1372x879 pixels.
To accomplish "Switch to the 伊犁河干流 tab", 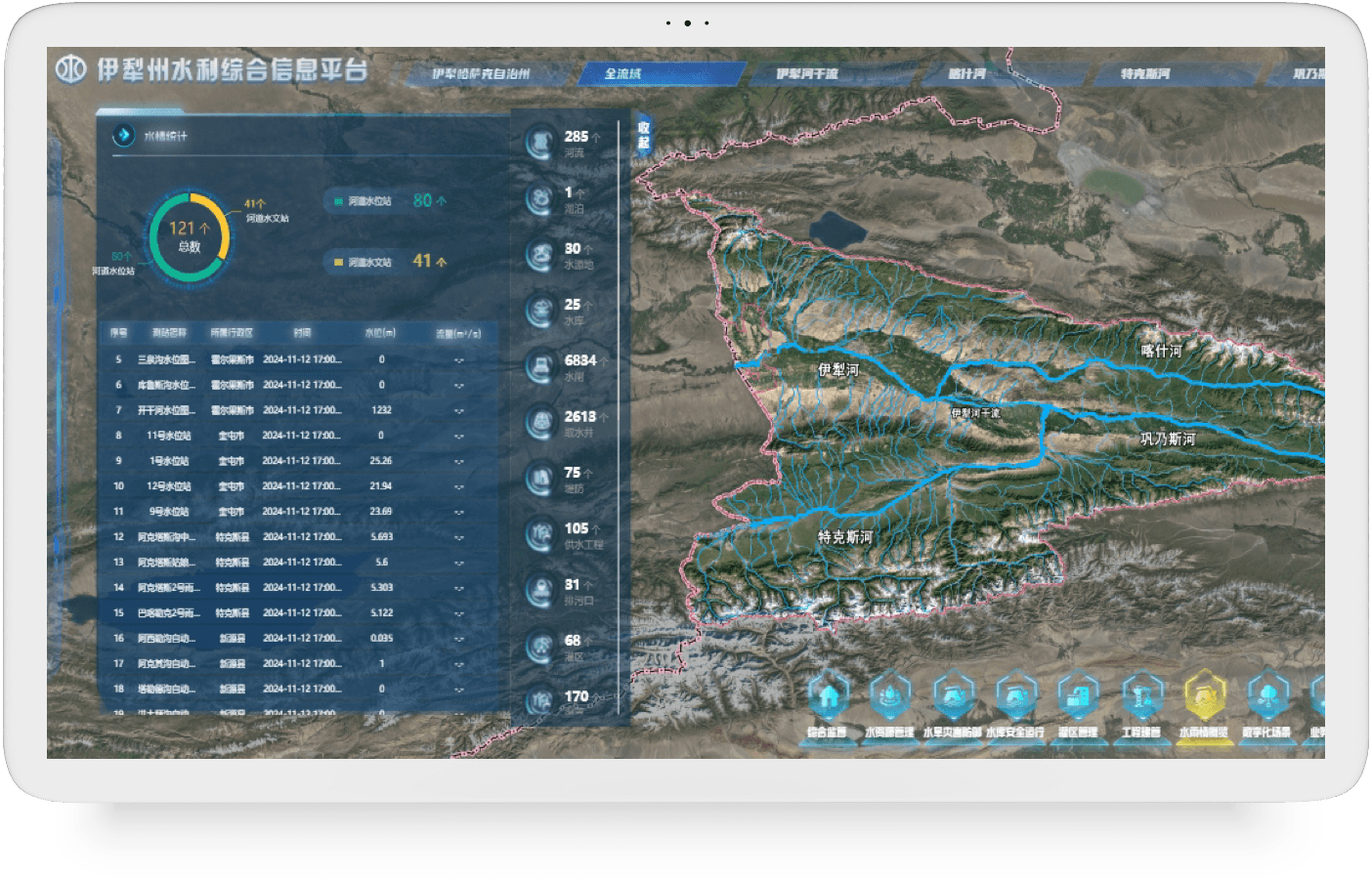I will click(807, 74).
